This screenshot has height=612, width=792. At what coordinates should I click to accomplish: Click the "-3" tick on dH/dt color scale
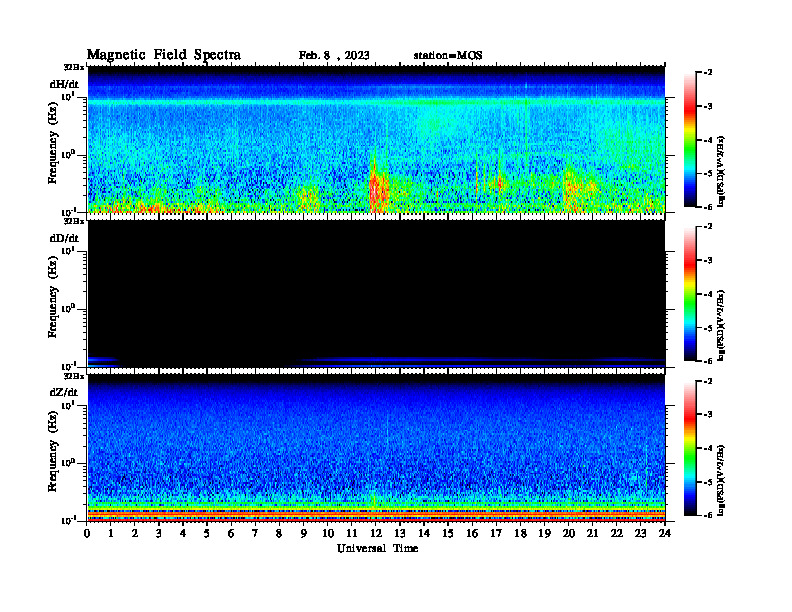pos(708,107)
